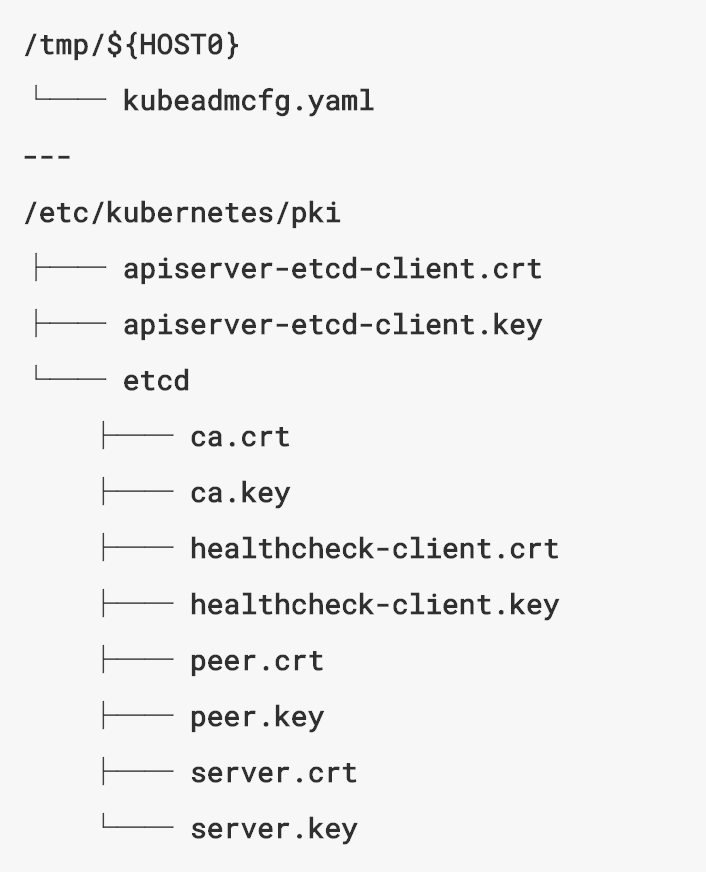Select apiserver-etcd-client.key in the tree
Image resolution: width=706 pixels, height=872 pixels.
point(332,325)
